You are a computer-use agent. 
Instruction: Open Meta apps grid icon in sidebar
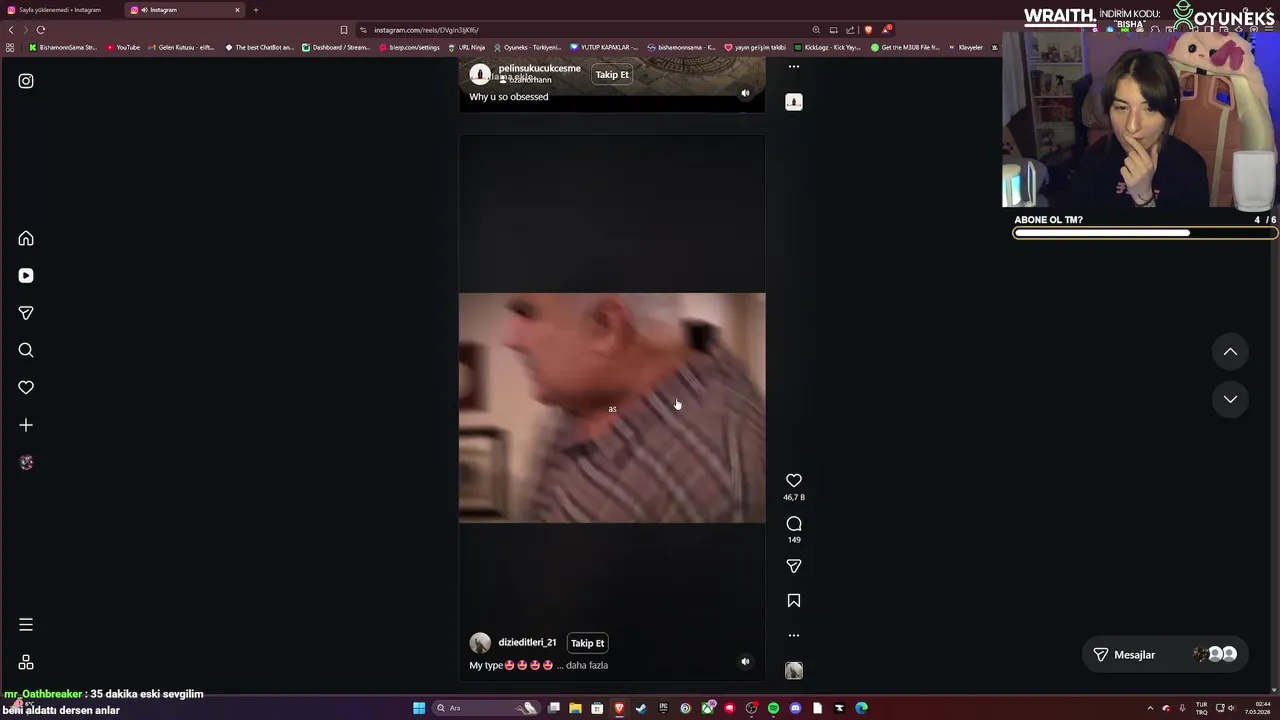point(26,662)
